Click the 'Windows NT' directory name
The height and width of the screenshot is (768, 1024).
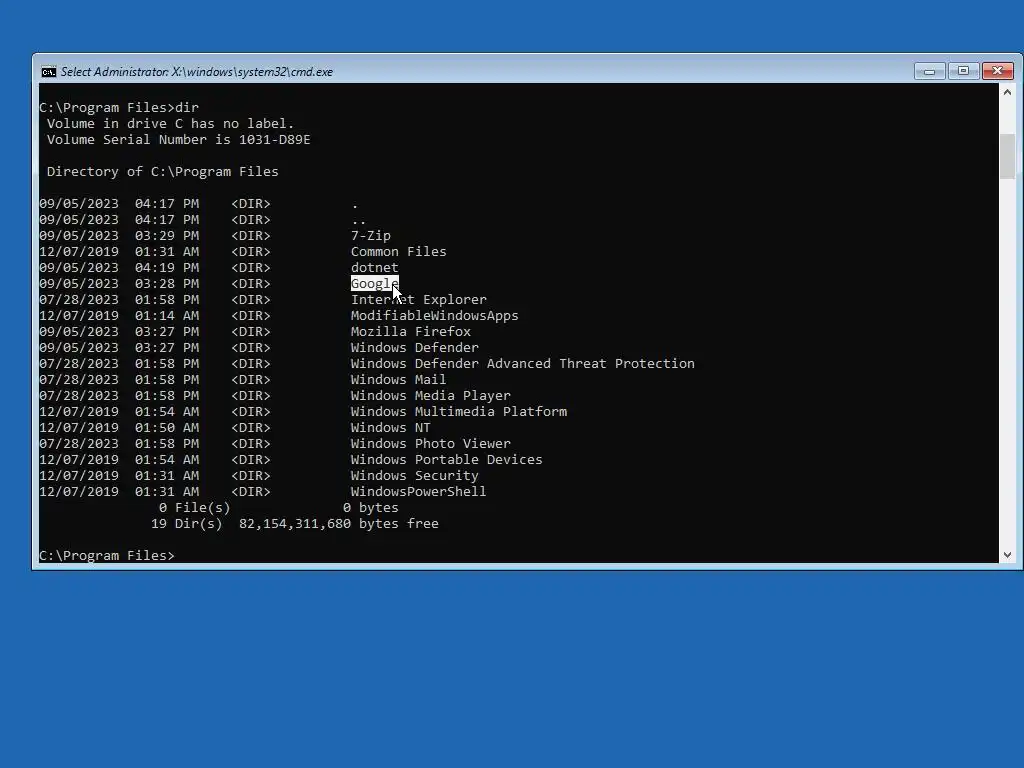pos(391,428)
